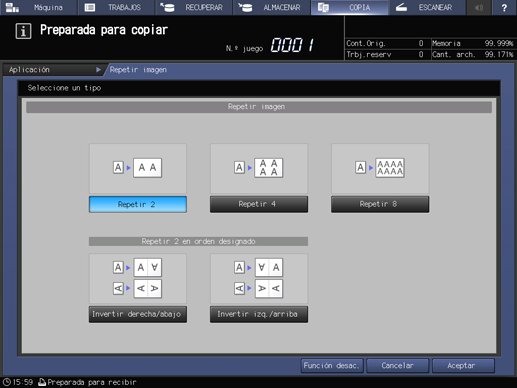Open the Máquina tab
This screenshot has width=517, height=388.
coord(38,7)
